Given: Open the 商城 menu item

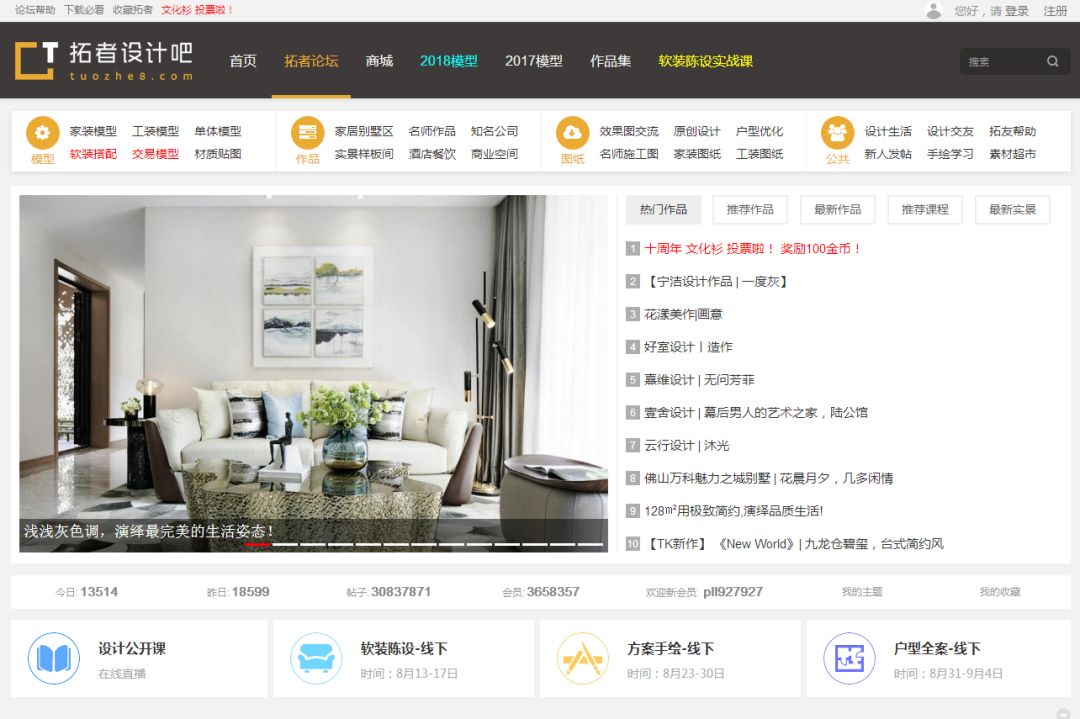Looking at the screenshot, I should coord(379,60).
